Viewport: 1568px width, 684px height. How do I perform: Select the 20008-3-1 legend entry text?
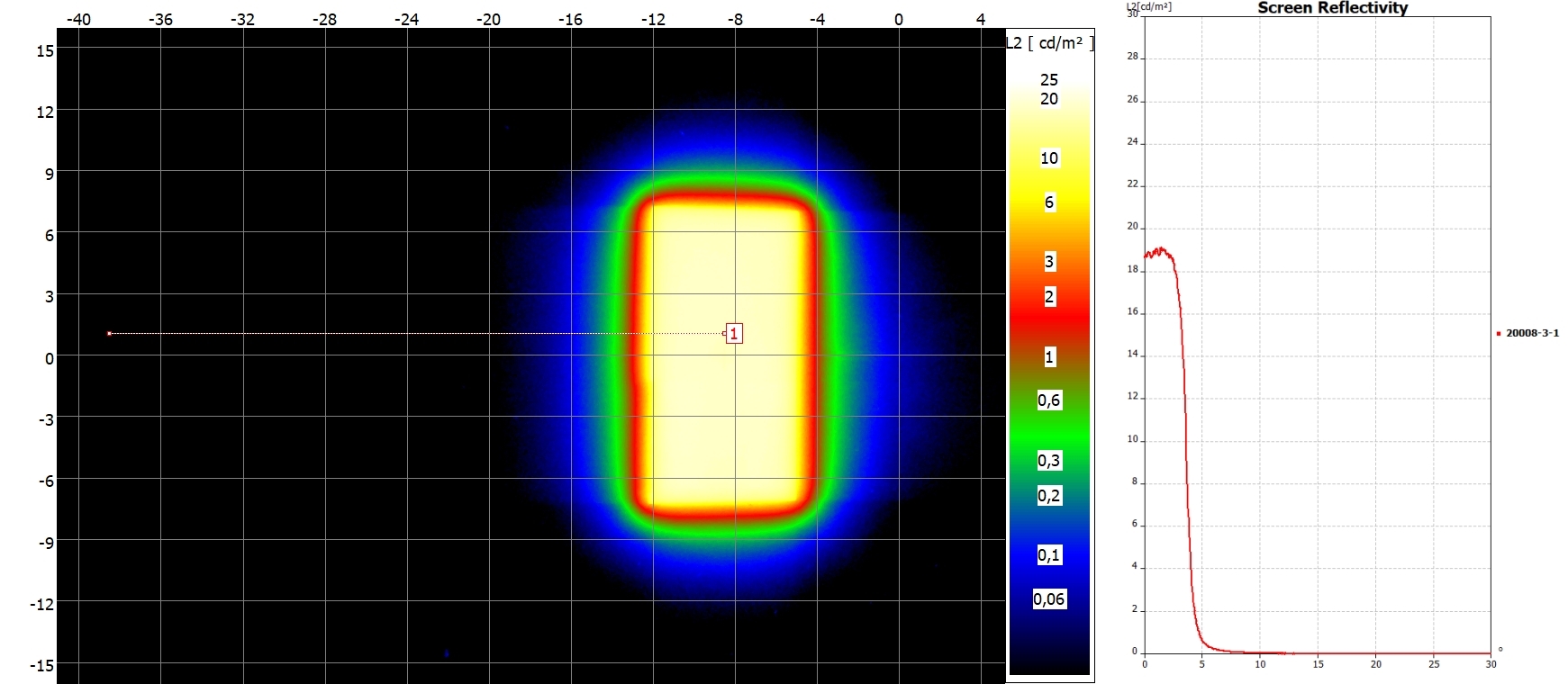pos(1532,333)
